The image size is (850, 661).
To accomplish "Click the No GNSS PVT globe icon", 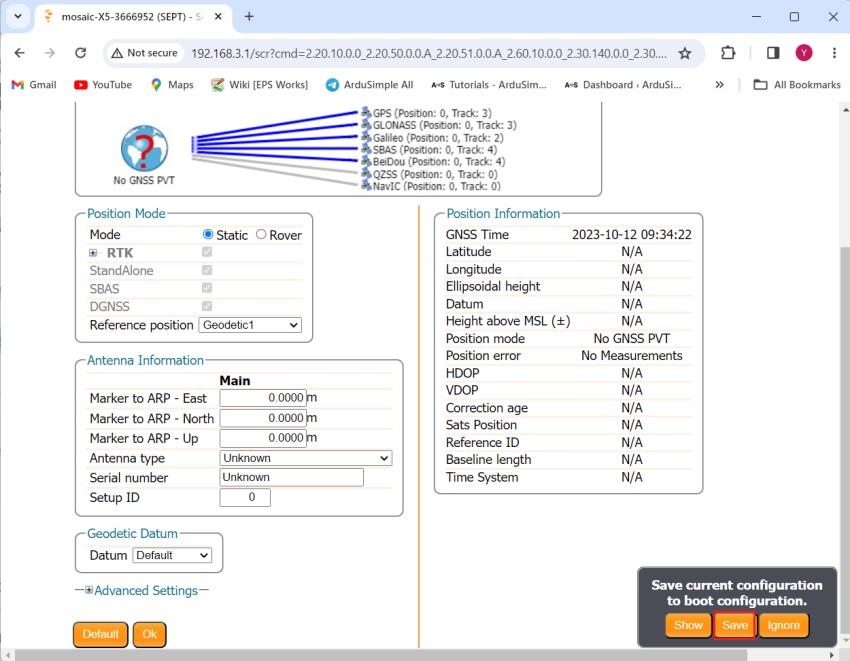I will click(144, 149).
